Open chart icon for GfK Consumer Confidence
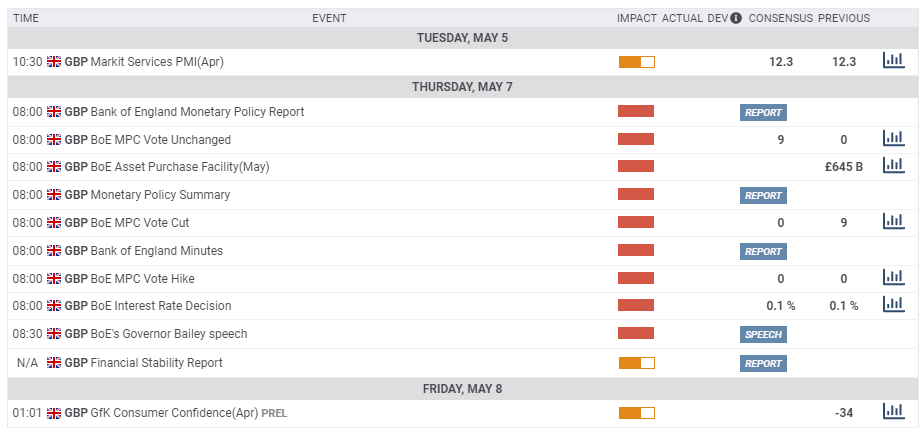This screenshot has width=924, height=428. click(x=893, y=411)
